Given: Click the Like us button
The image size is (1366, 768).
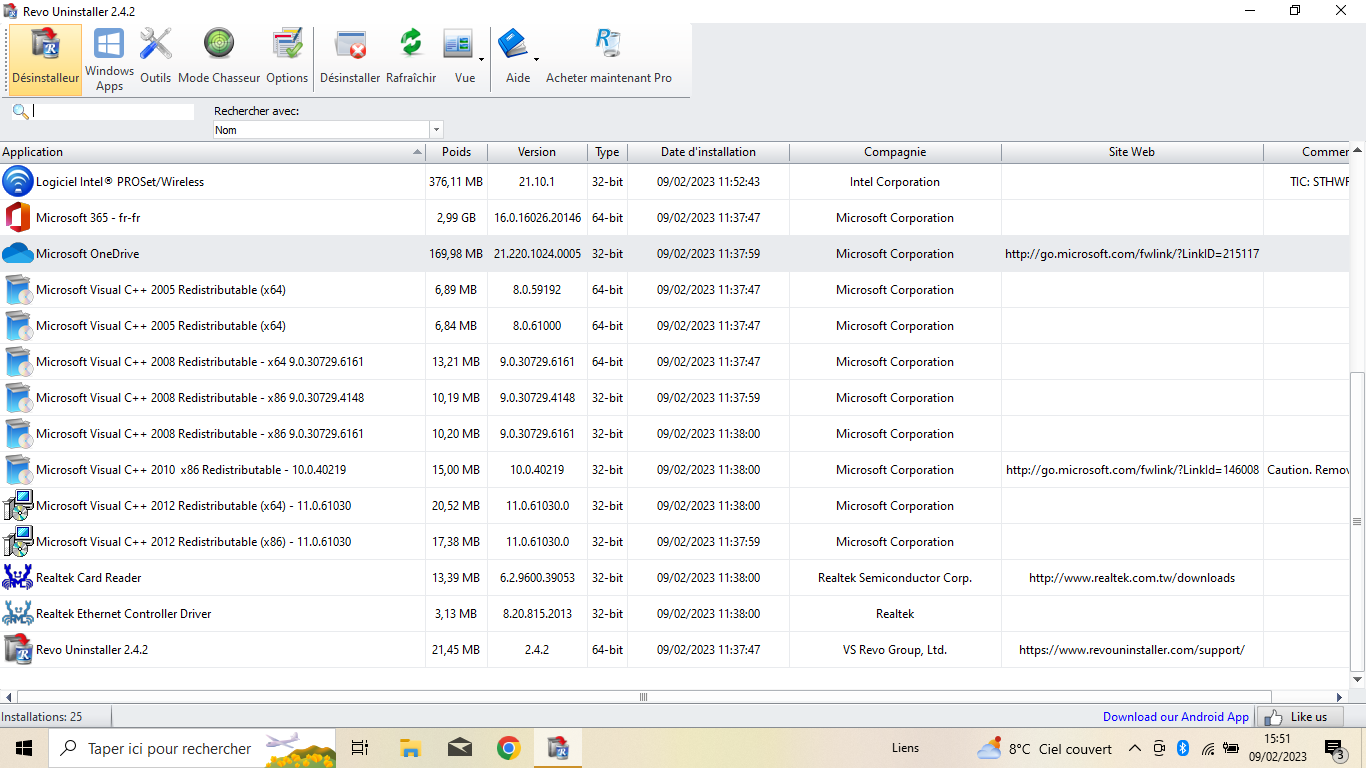Looking at the screenshot, I should (1300, 717).
